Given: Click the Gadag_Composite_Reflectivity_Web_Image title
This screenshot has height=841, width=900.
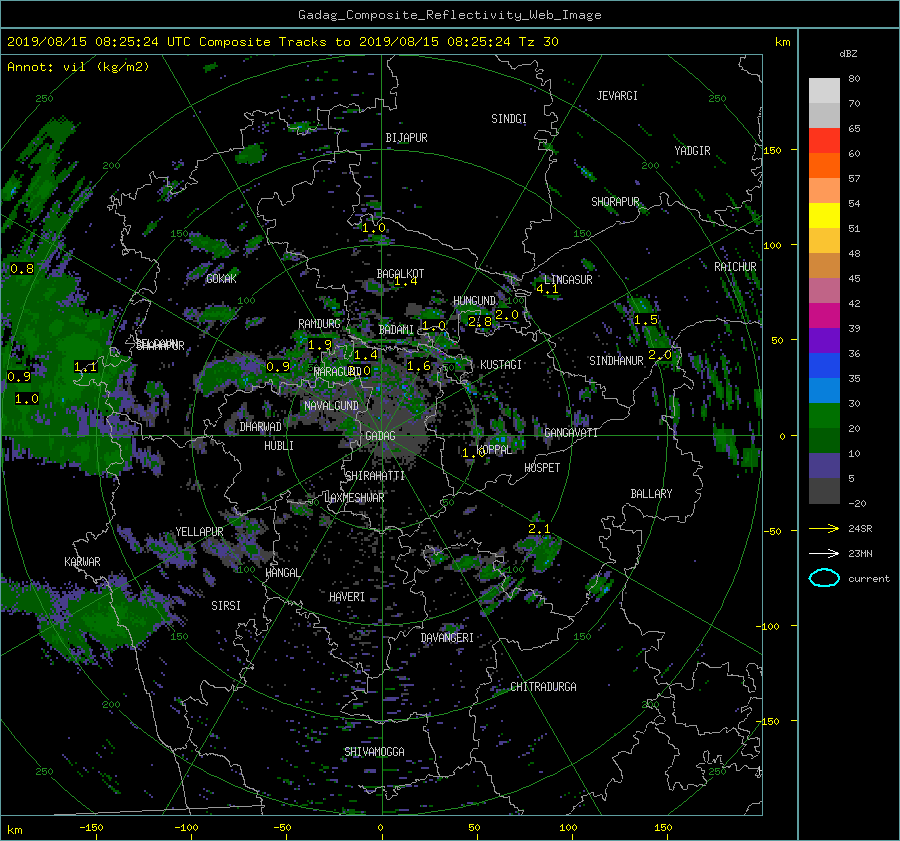Looking at the screenshot, I should pos(449,15).
